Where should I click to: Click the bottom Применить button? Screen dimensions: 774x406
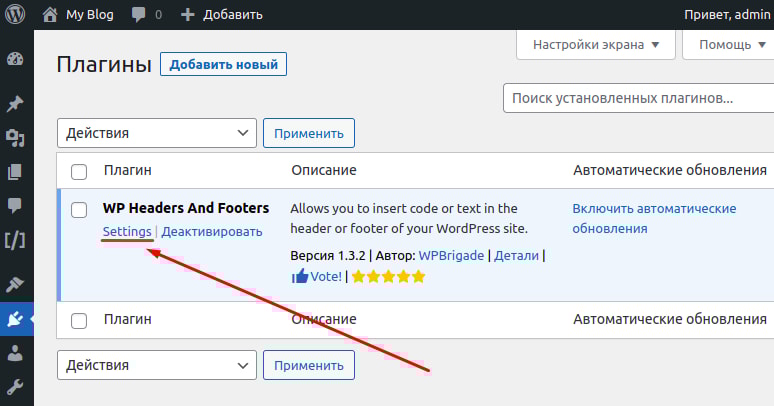pos(309,365)
